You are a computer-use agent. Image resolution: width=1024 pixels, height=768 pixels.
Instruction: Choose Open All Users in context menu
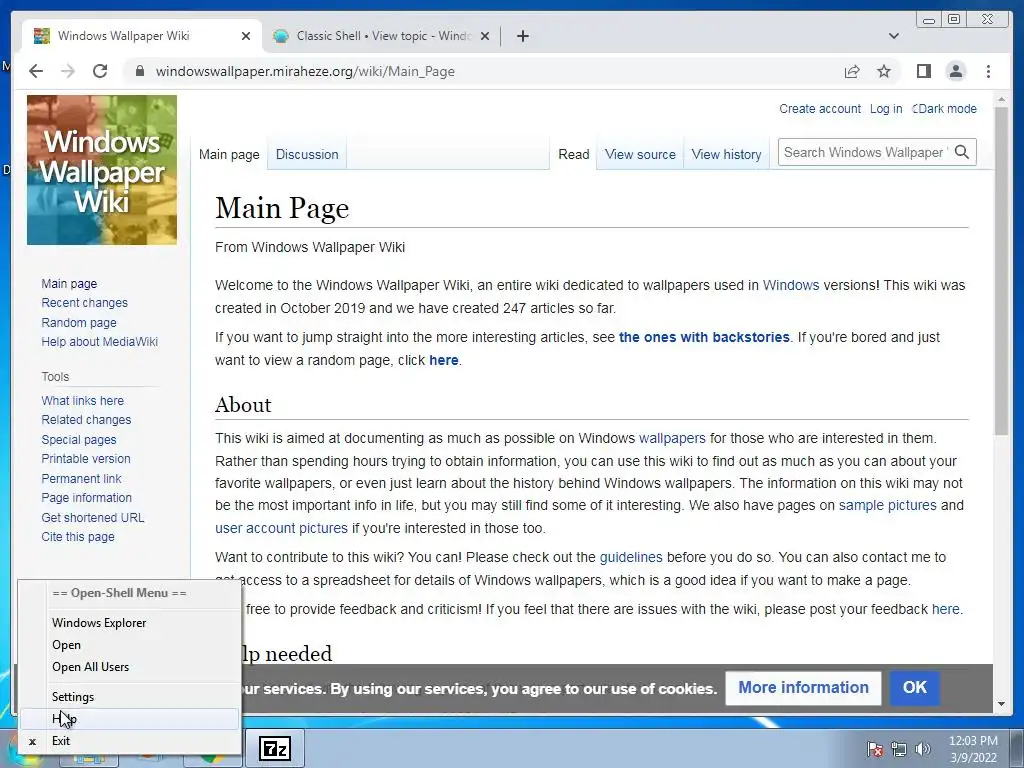[x=129, y=667]
